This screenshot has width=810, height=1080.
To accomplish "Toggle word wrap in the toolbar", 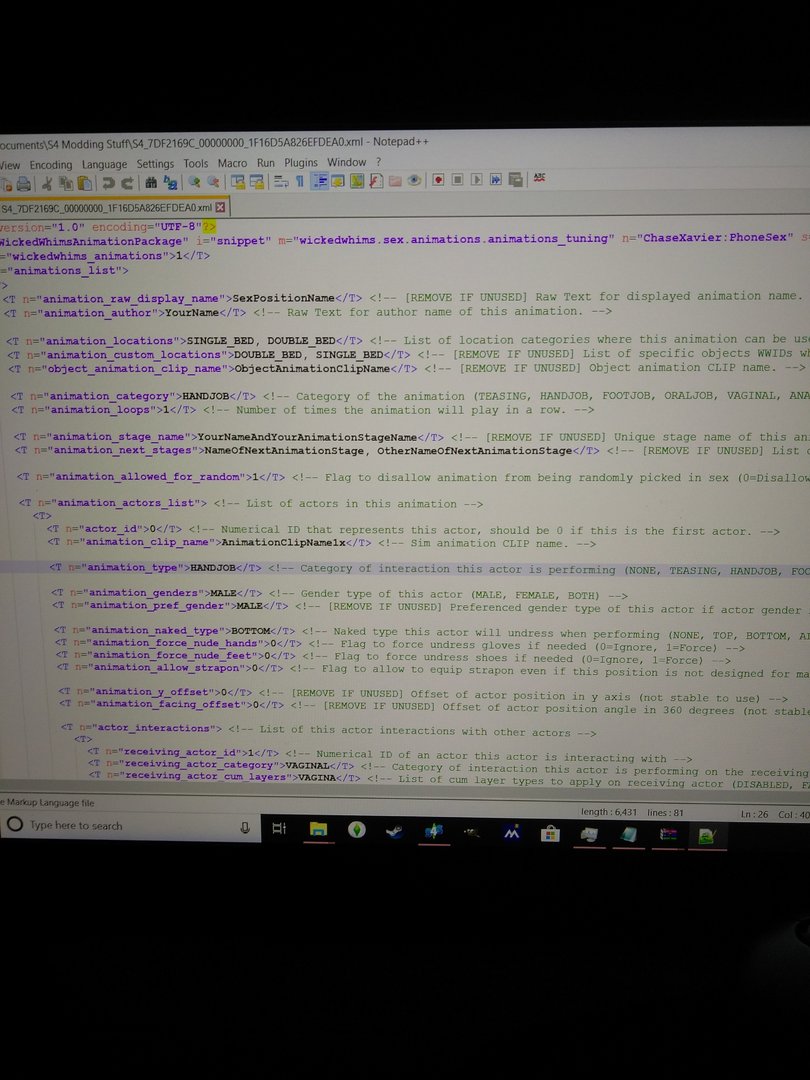I will (x=280, y=181).
